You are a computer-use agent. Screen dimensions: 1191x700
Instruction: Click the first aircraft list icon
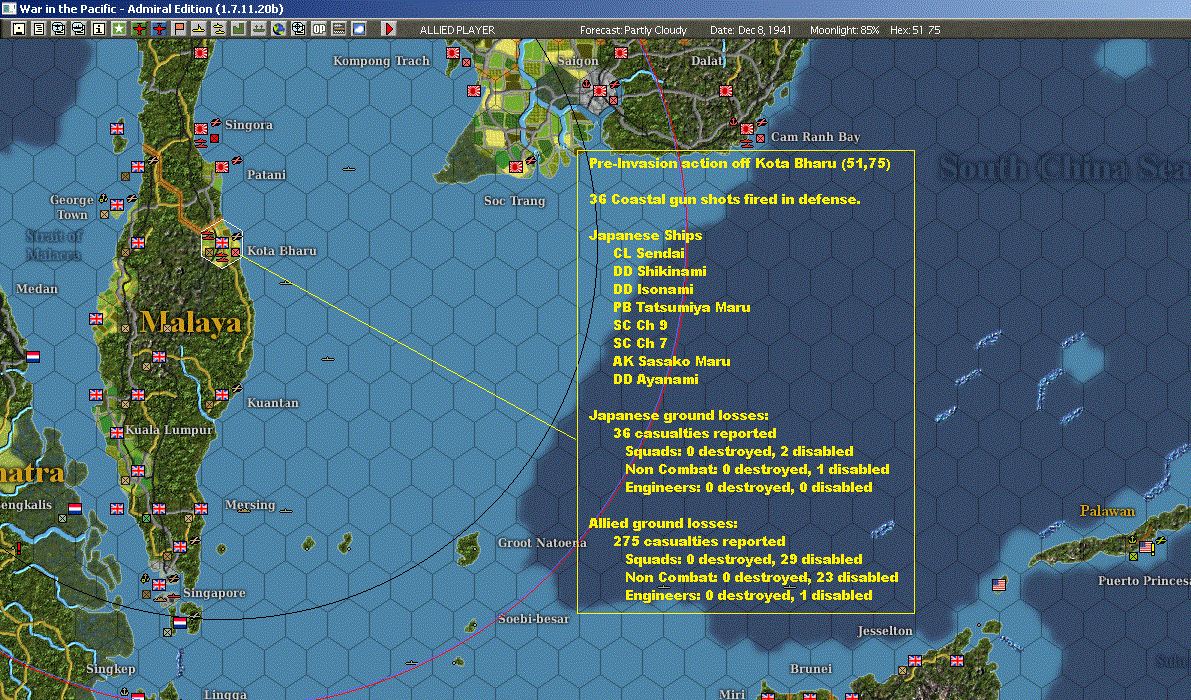point(58,29)
